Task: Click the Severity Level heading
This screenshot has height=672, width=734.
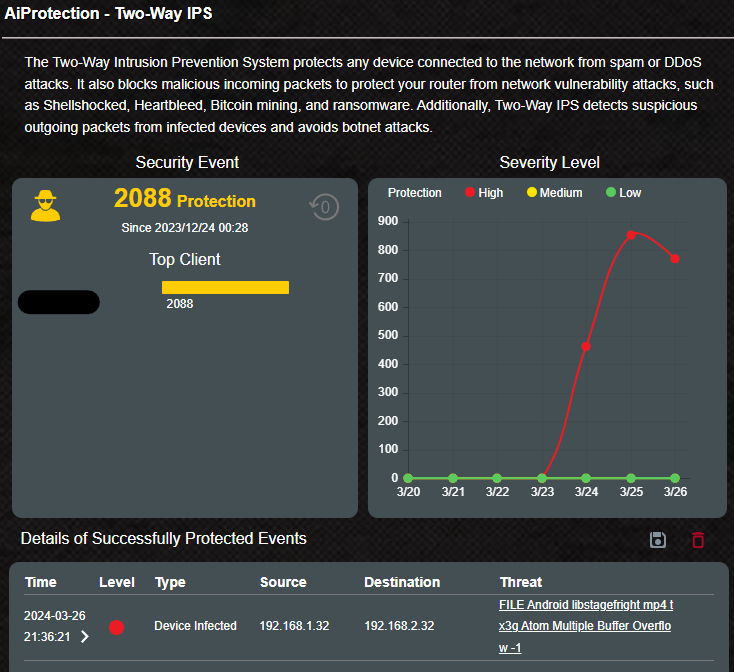Action: [550, 162]
